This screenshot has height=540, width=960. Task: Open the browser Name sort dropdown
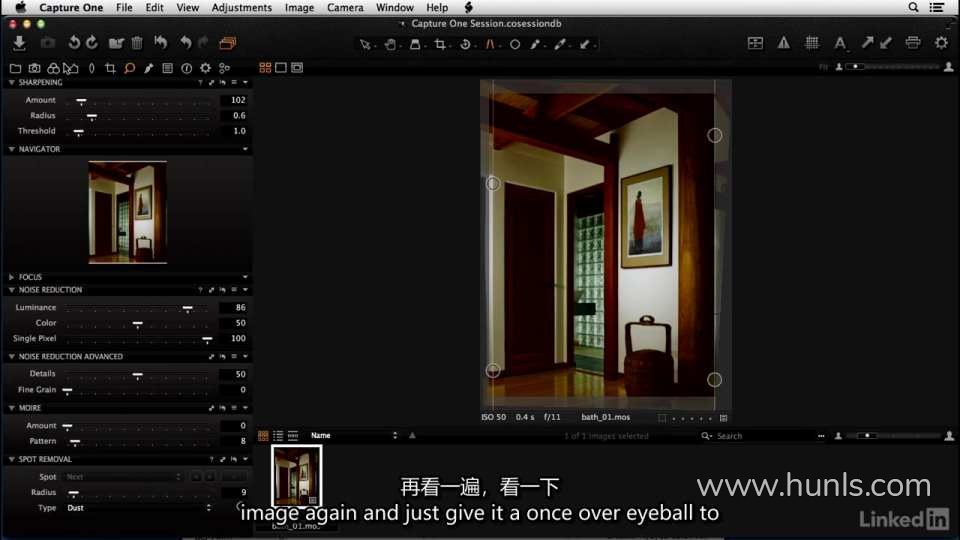tap(354, 435)
